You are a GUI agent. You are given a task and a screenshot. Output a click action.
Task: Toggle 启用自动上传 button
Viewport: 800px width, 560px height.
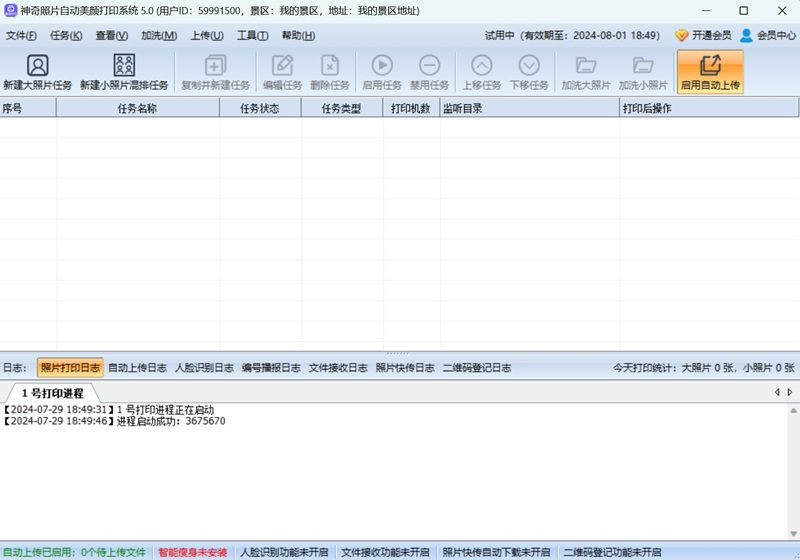710,72
